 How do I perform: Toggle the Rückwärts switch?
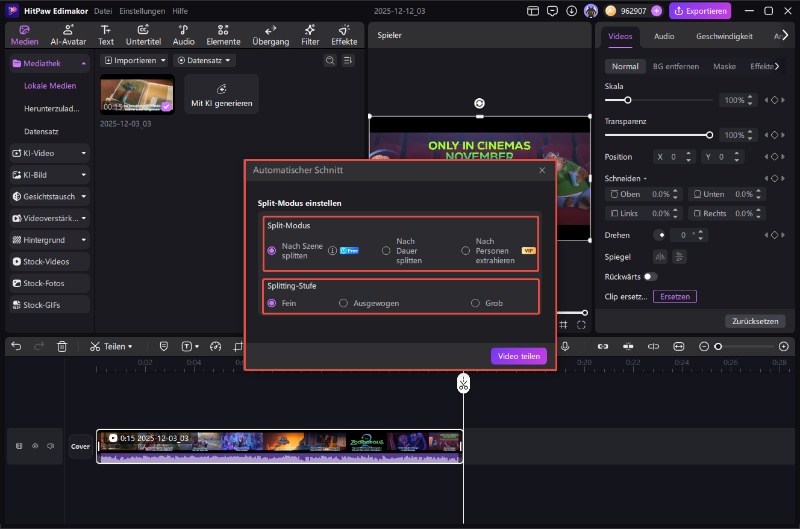[x=651, y=276]
